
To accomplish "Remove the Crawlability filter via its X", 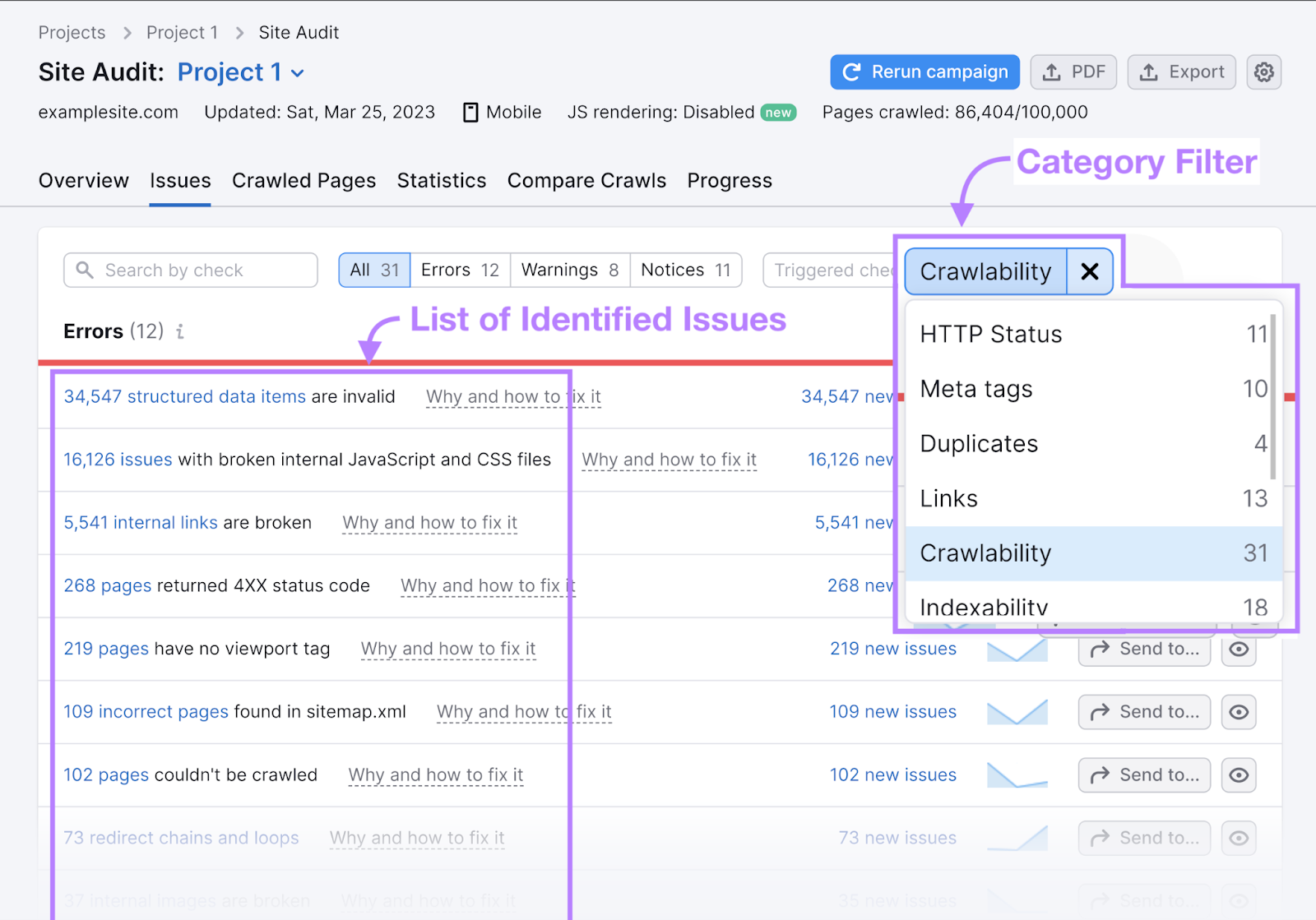I will [1089, 271].
